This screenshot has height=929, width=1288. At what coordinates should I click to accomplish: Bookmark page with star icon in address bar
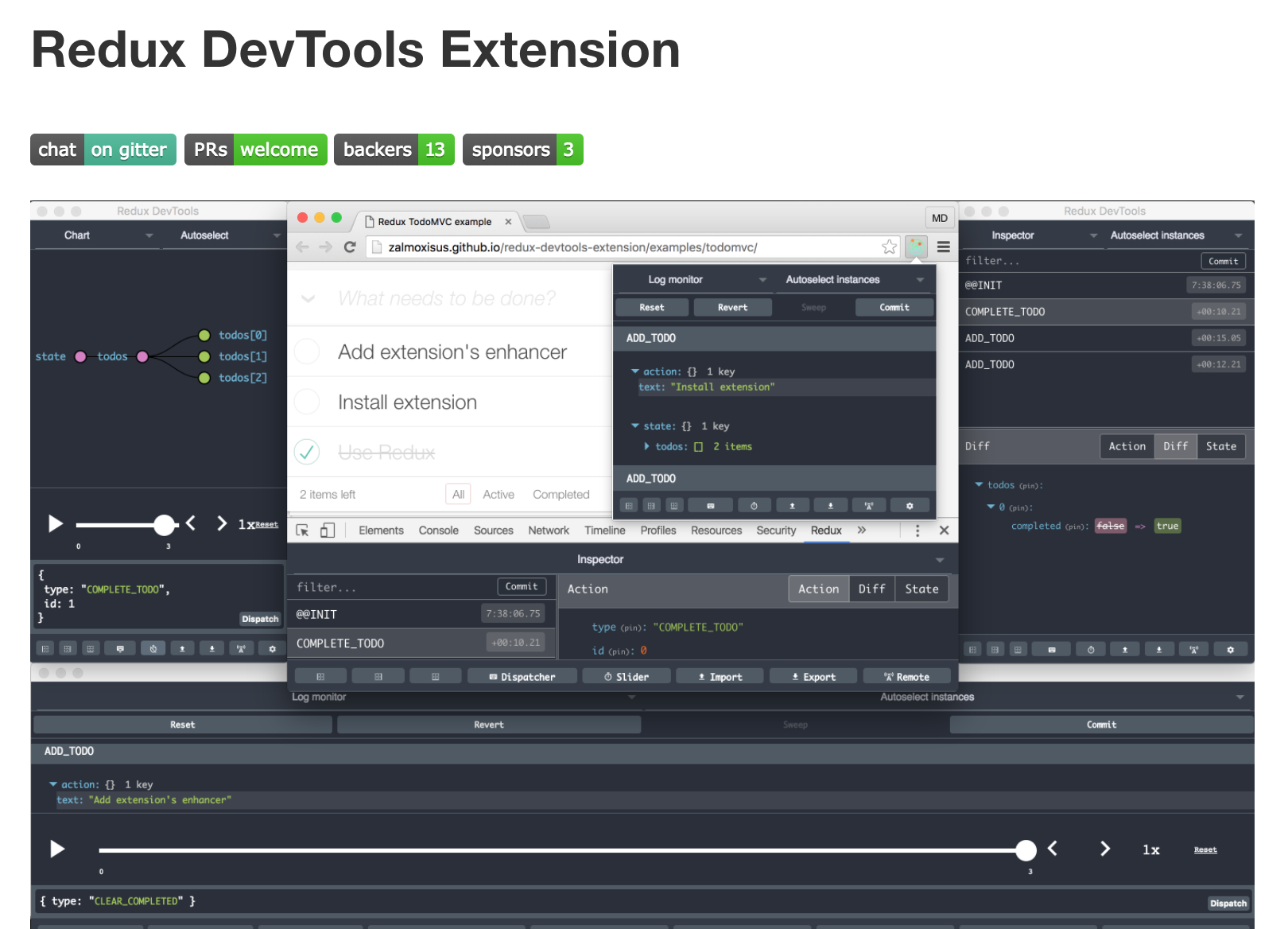click(890, 247)
